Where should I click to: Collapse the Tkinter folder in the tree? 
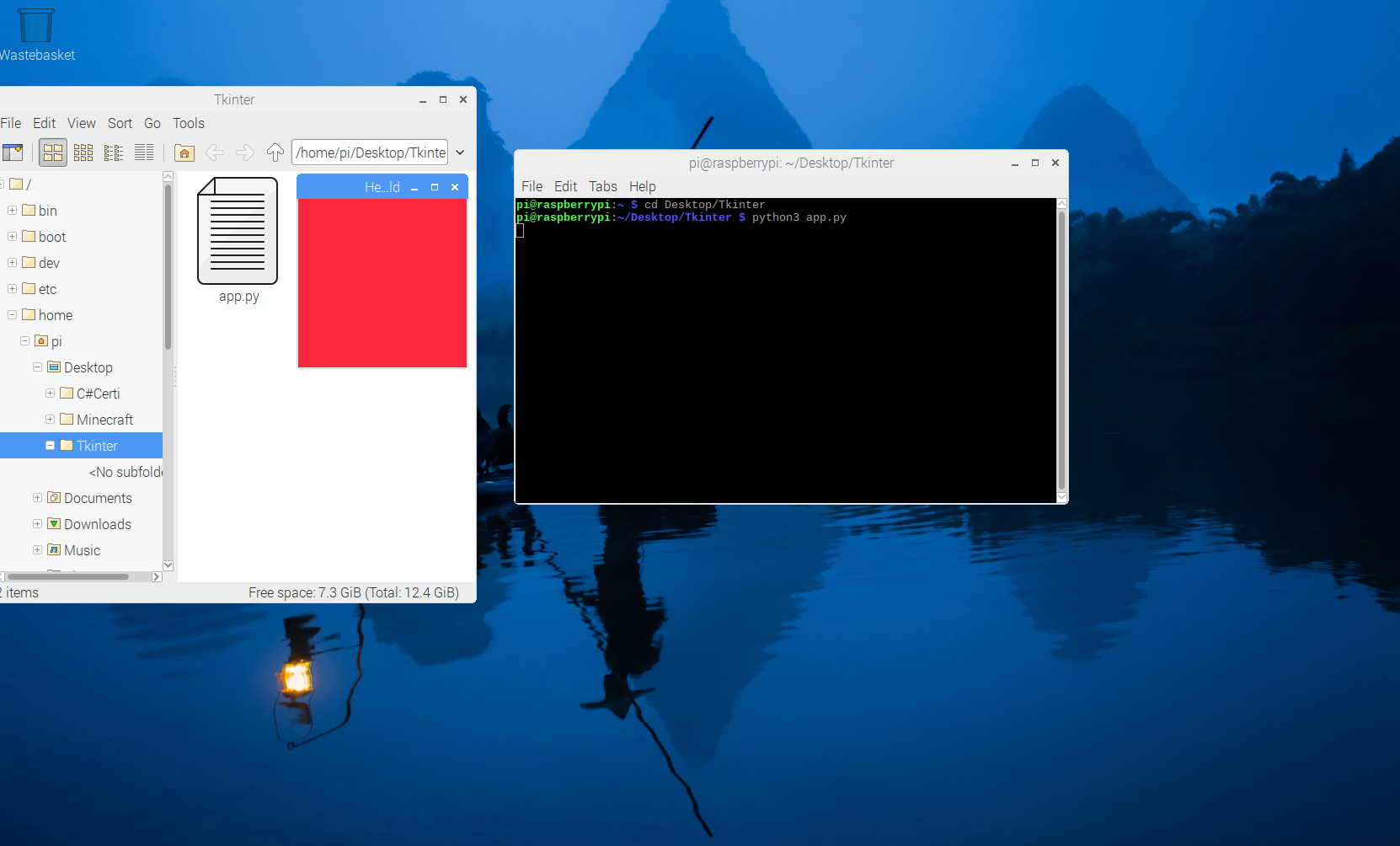[50, 445]
